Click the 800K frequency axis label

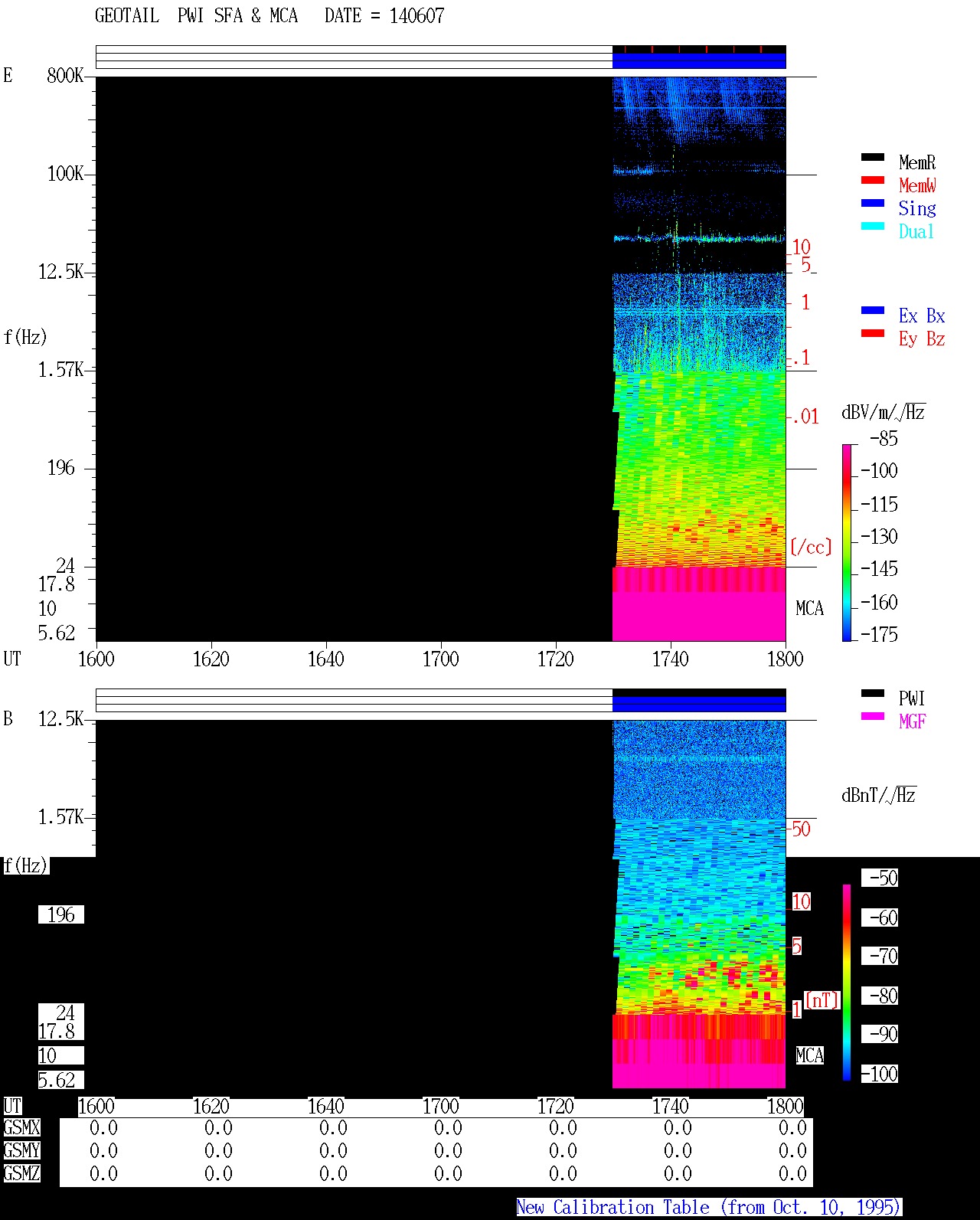pyautogui.click(x=65, y=75)
